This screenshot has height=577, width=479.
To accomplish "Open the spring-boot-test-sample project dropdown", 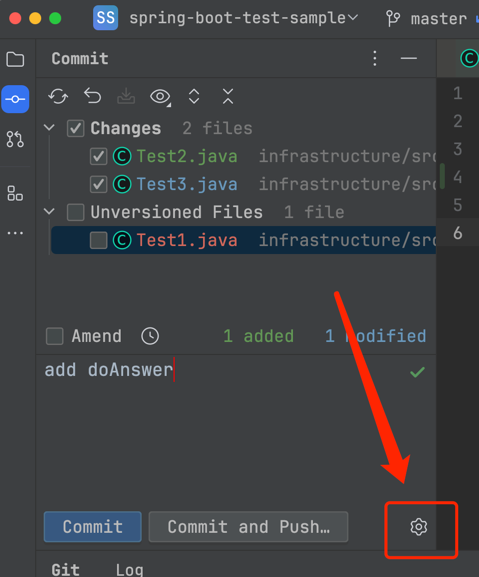I will point(244,18).
